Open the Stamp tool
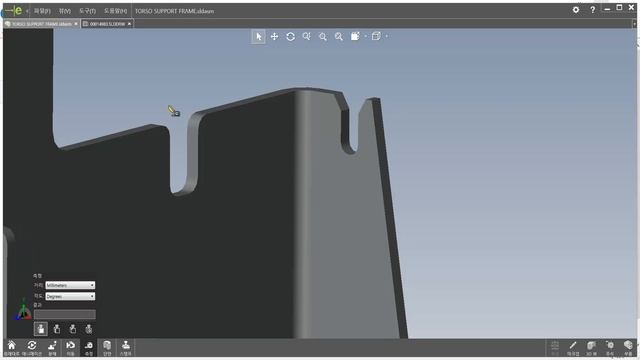 click(x=126, y=348)
